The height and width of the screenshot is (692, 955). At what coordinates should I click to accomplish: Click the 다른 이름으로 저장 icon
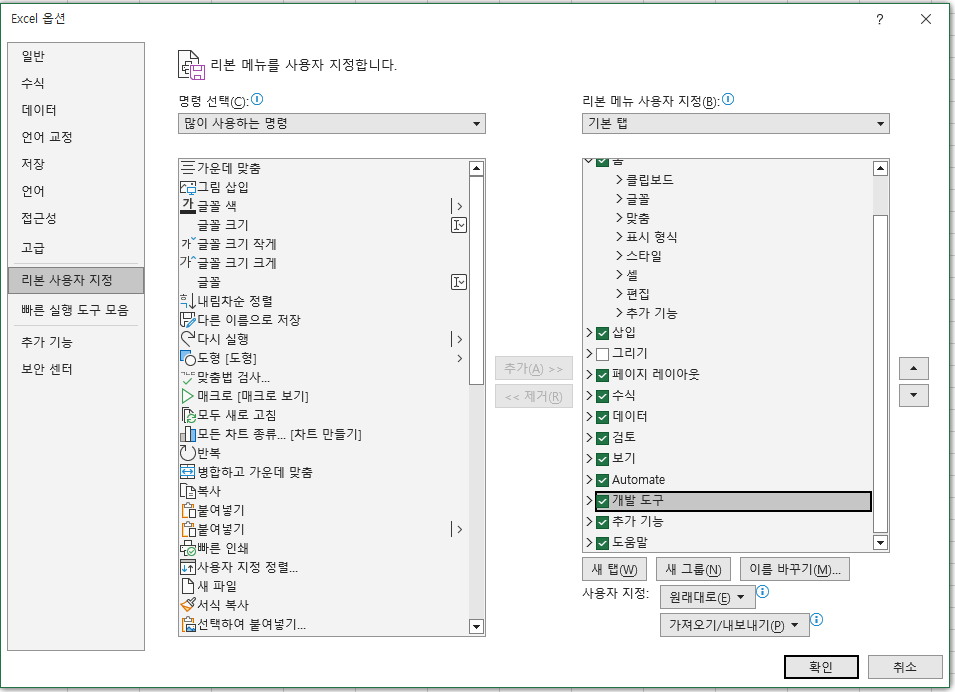188,320
